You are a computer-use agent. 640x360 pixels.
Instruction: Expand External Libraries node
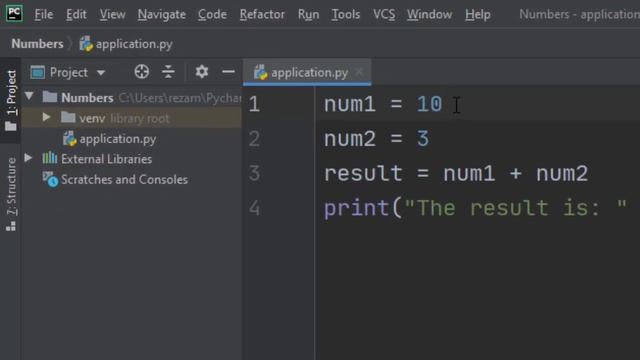click(x=28, y=158)
